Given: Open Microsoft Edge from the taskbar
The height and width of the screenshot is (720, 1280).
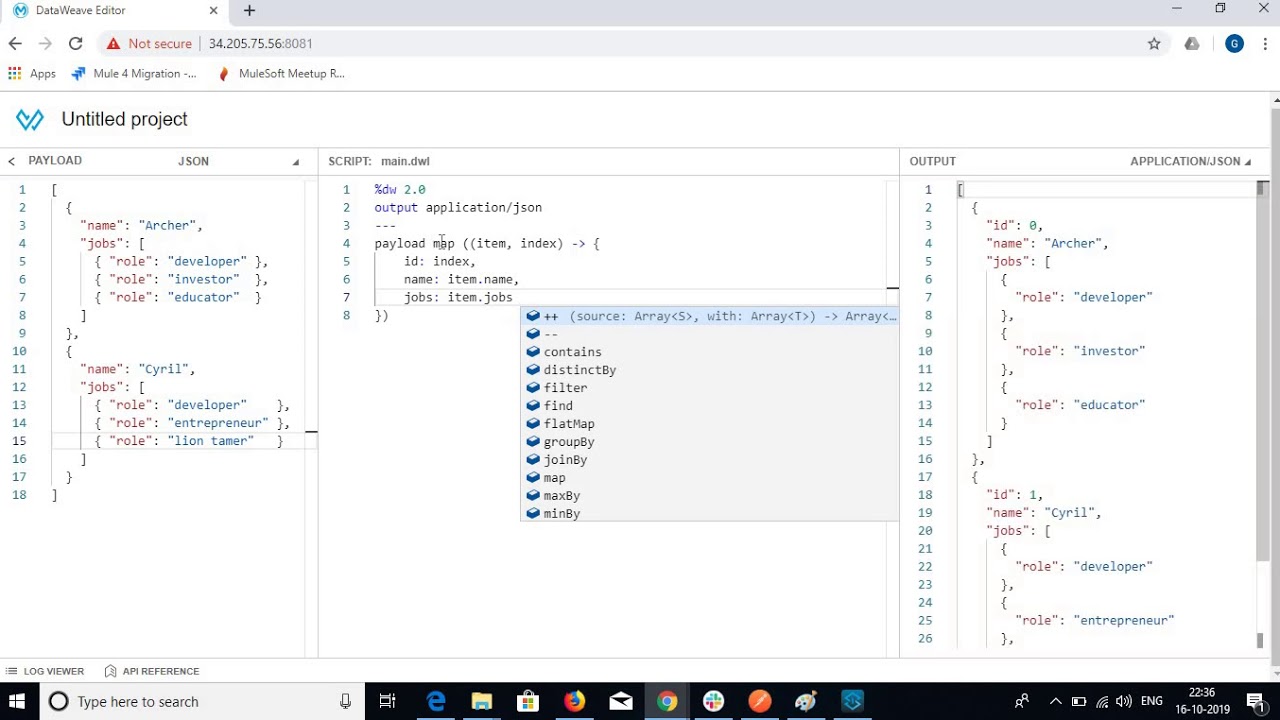Looking at the screenshot, I should [436, 701].
